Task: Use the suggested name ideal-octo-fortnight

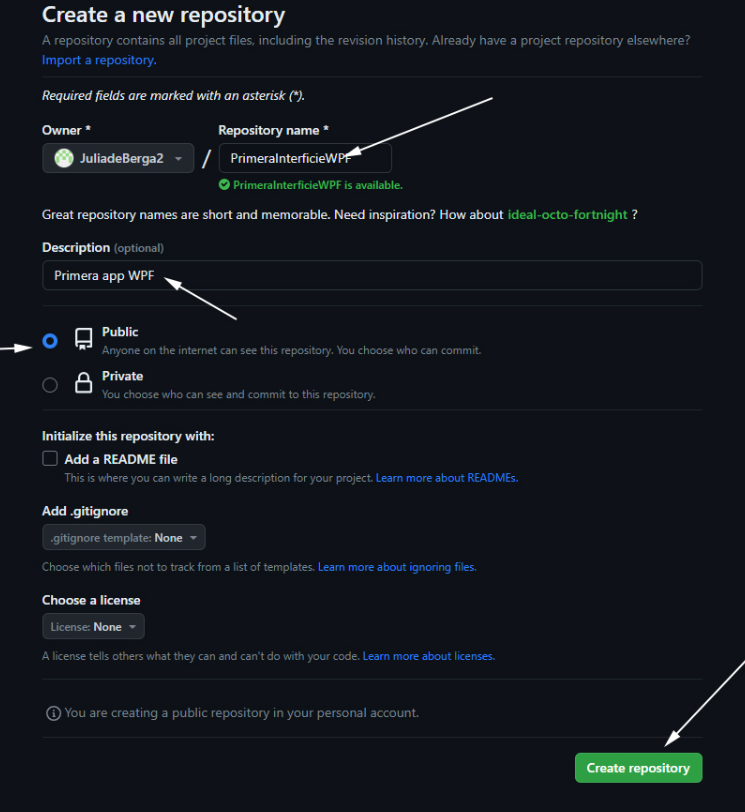Action: [567, 214]
